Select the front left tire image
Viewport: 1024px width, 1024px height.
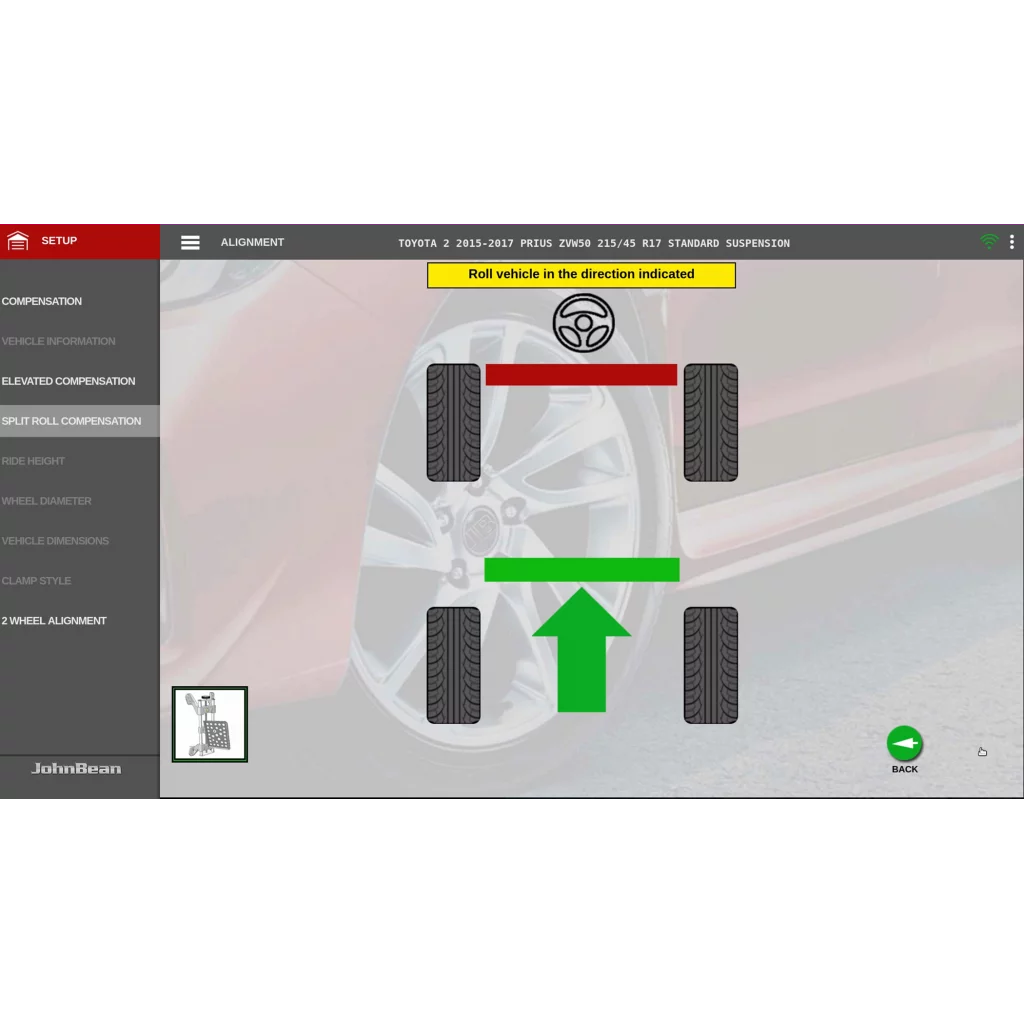(x=453, y=423)
